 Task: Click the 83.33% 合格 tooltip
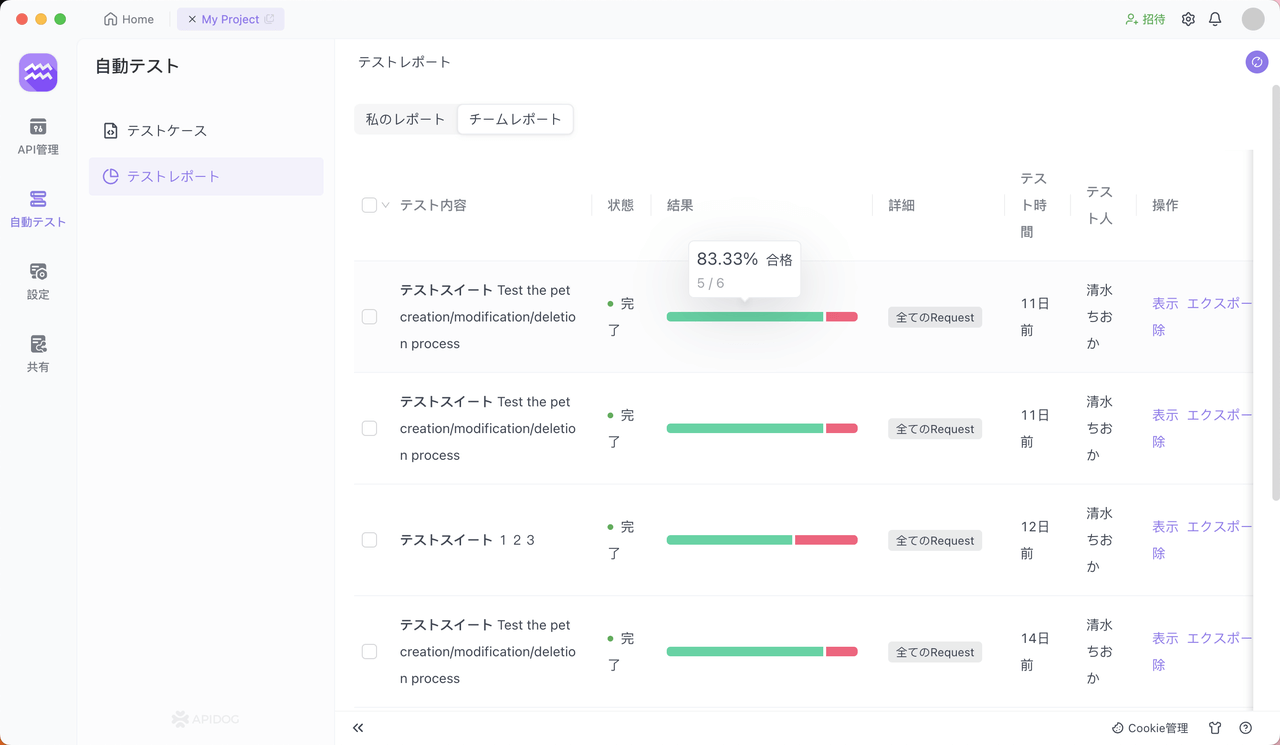point(745,270)
